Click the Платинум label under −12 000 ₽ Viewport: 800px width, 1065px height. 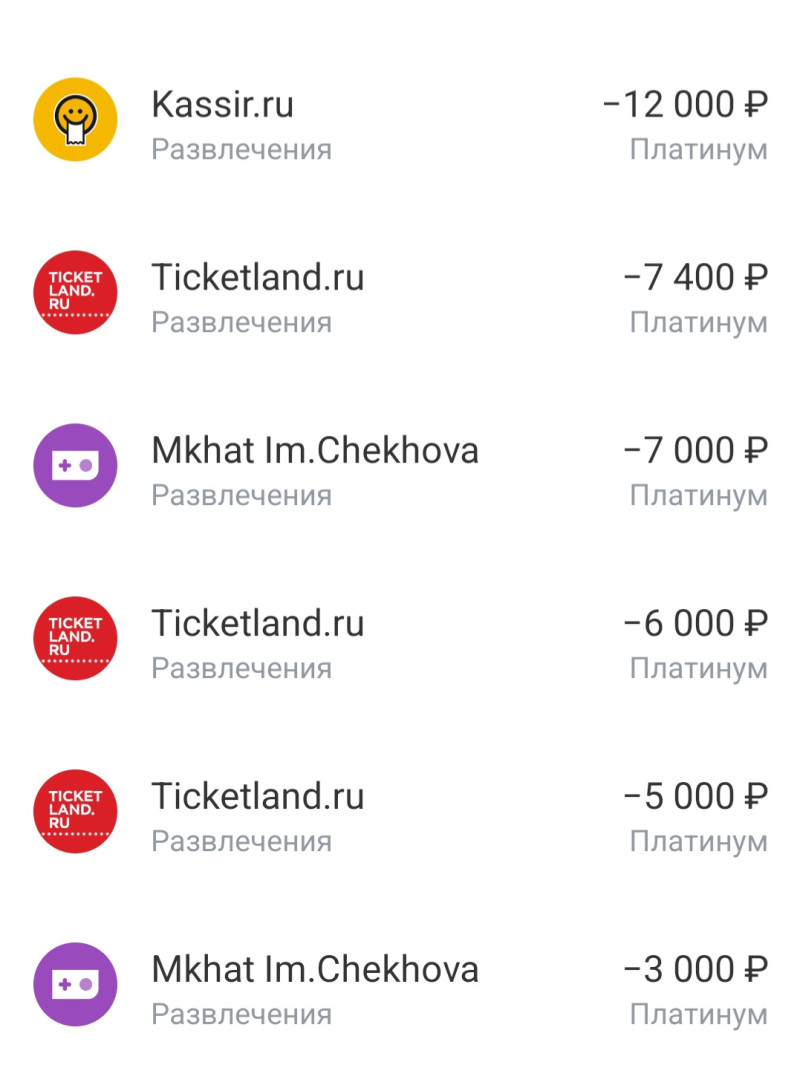[698, 150]
